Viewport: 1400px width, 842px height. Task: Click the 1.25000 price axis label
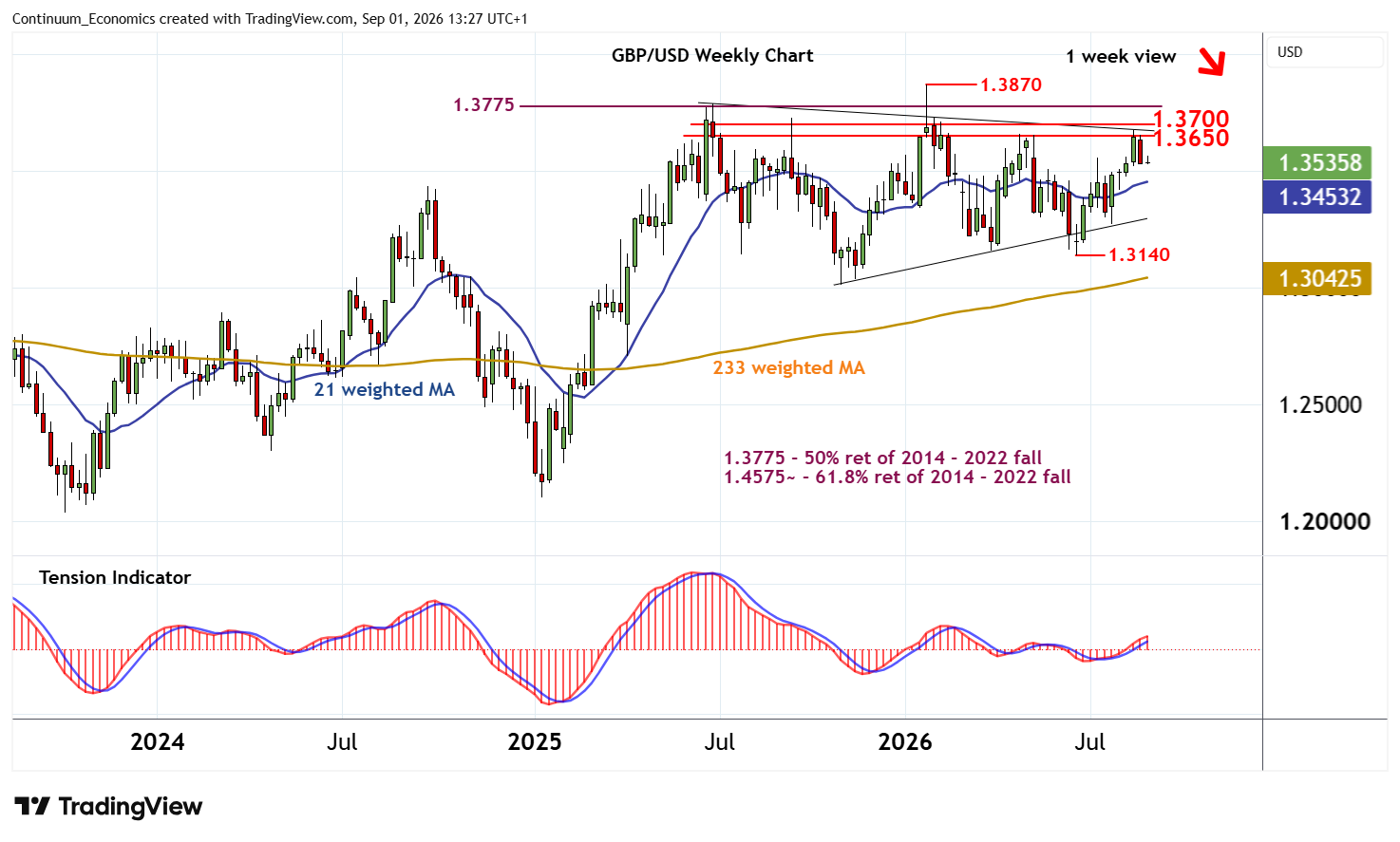coord(1320,404)
